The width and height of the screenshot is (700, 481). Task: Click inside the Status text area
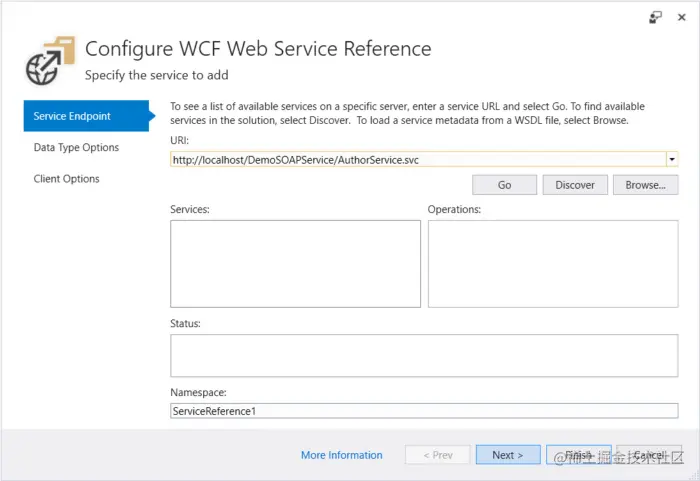coord(424,356)
